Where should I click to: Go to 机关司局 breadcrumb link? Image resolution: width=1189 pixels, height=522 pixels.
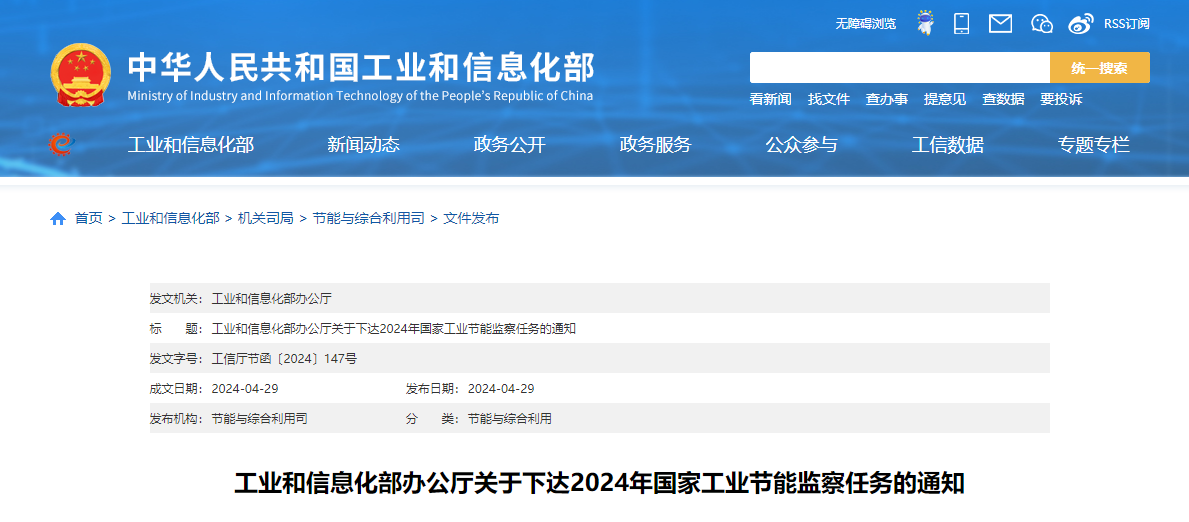(x=265, y=219)
